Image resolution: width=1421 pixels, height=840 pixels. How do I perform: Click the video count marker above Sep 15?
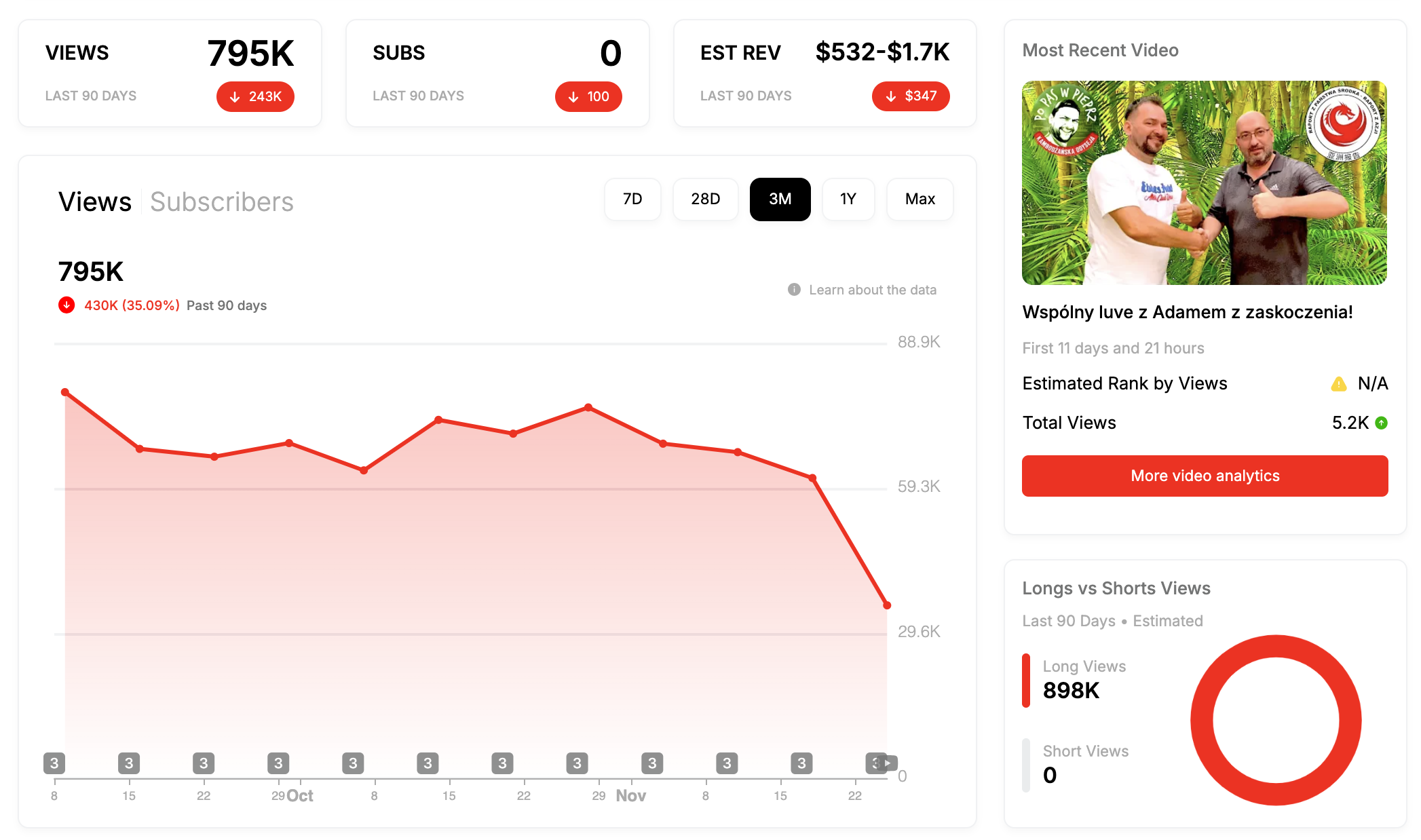129,763
